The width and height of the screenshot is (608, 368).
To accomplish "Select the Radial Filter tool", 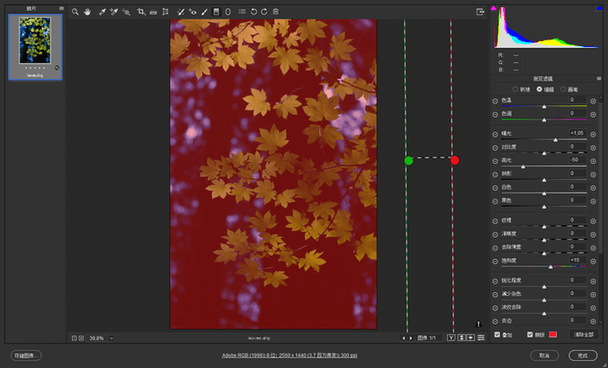I will click(228, 12).
